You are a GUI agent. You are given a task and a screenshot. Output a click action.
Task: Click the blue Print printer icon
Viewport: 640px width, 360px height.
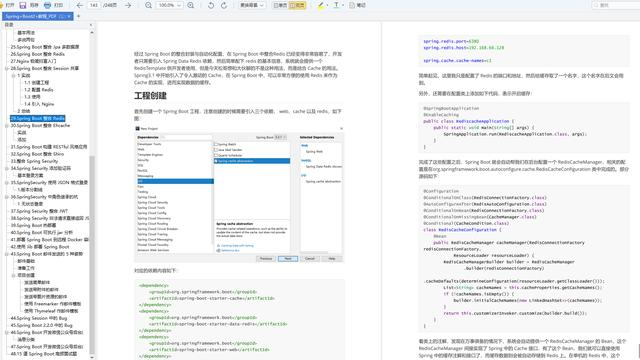(47, 5)
